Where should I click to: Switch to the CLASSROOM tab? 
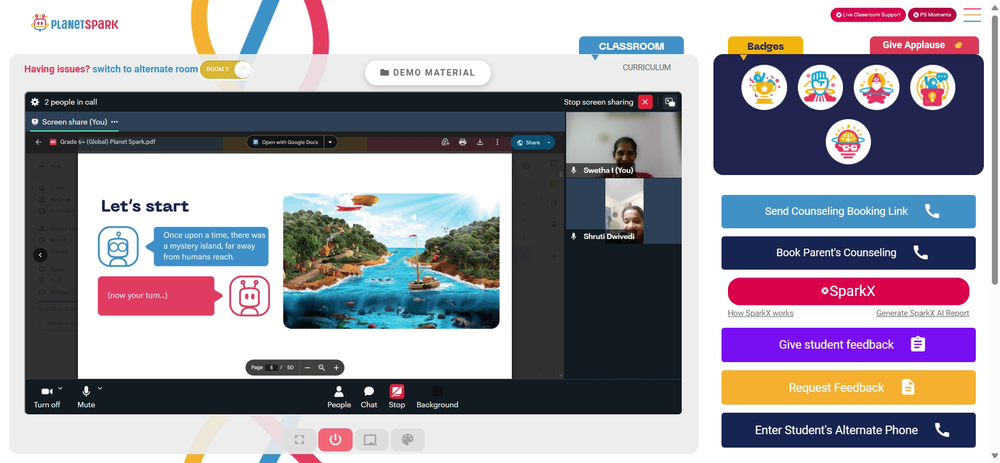631,46
